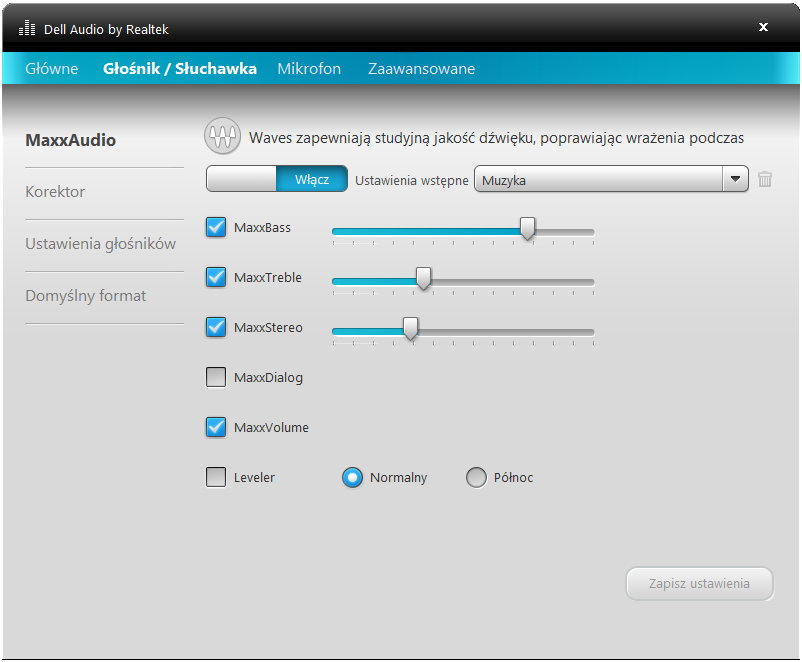Image resolution: width=802 pixels, height=662 pixels.
Task: Enable the MaxxDialog checkbox
Action: click(x=216, y=377)
